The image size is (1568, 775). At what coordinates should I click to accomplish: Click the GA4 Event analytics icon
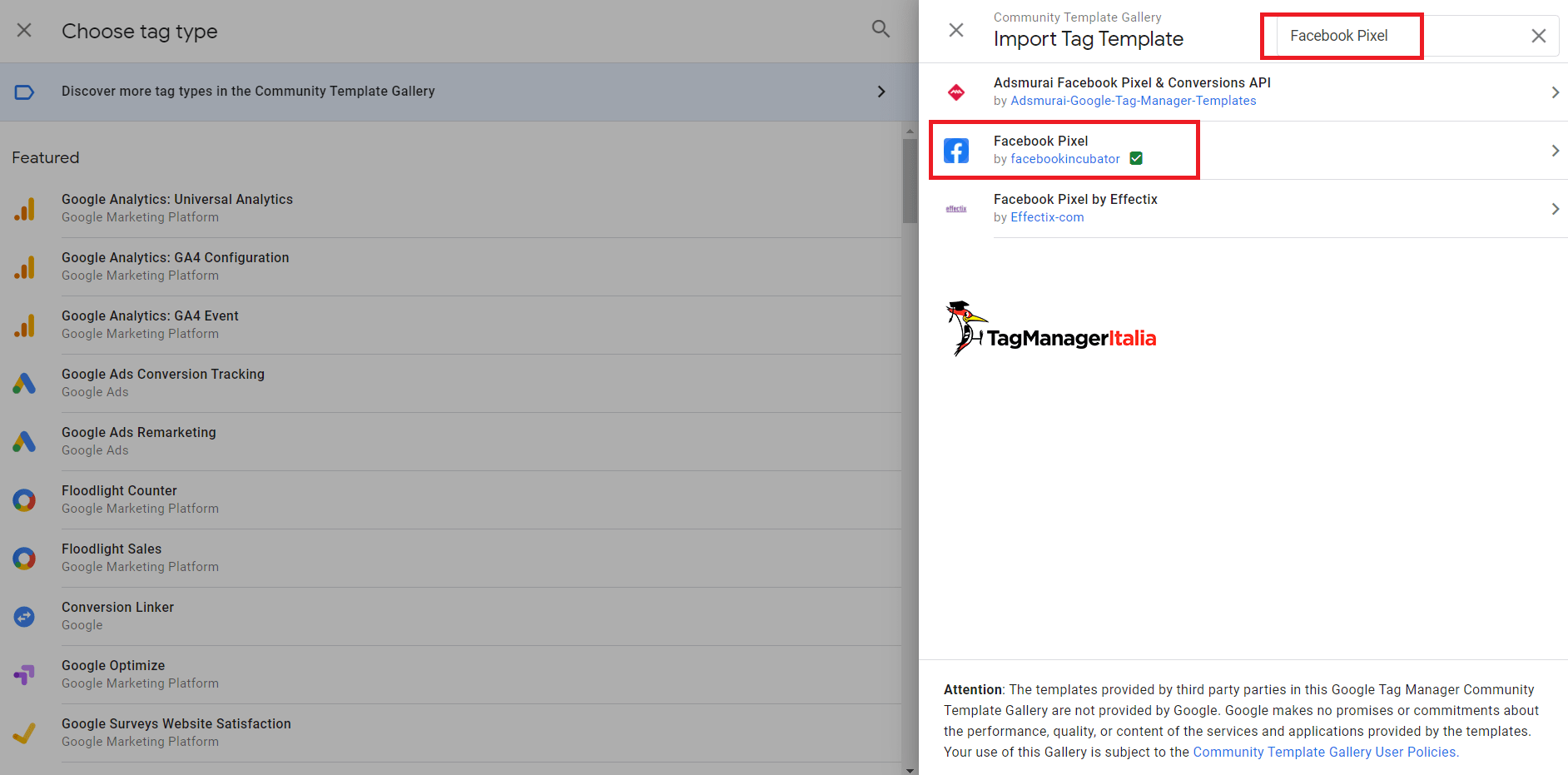pos(24,325)
